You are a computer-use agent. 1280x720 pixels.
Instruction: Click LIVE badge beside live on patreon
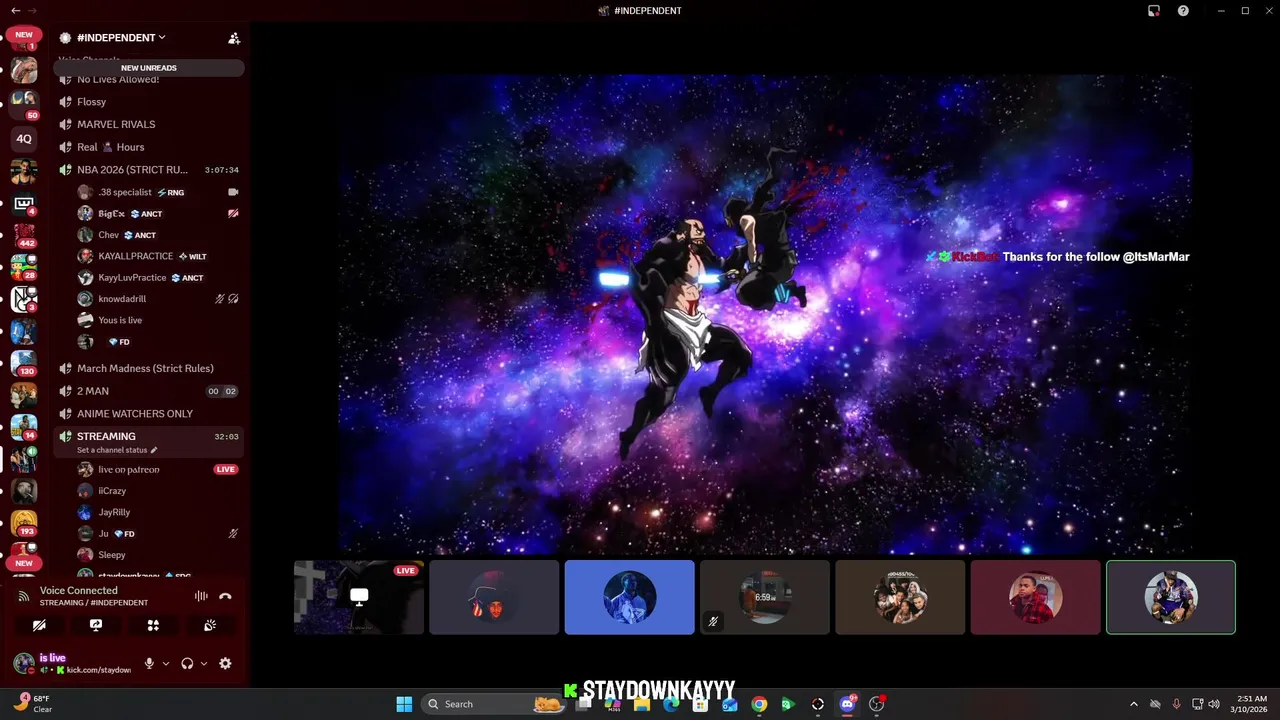(x=226, y=469)
